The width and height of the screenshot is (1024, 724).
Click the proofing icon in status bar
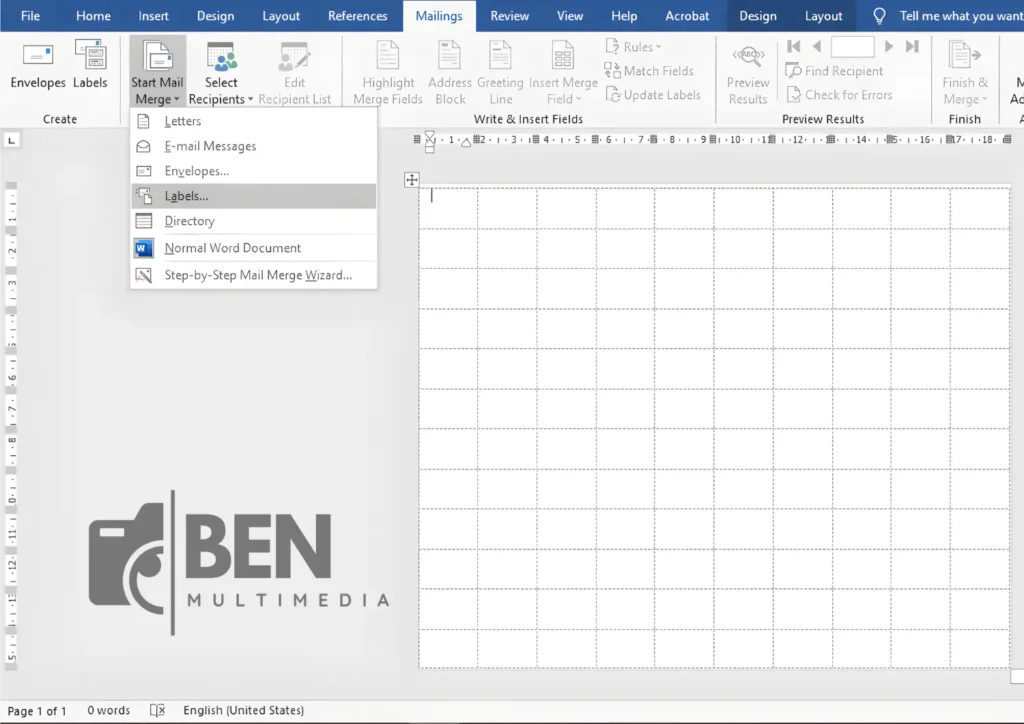157,710
